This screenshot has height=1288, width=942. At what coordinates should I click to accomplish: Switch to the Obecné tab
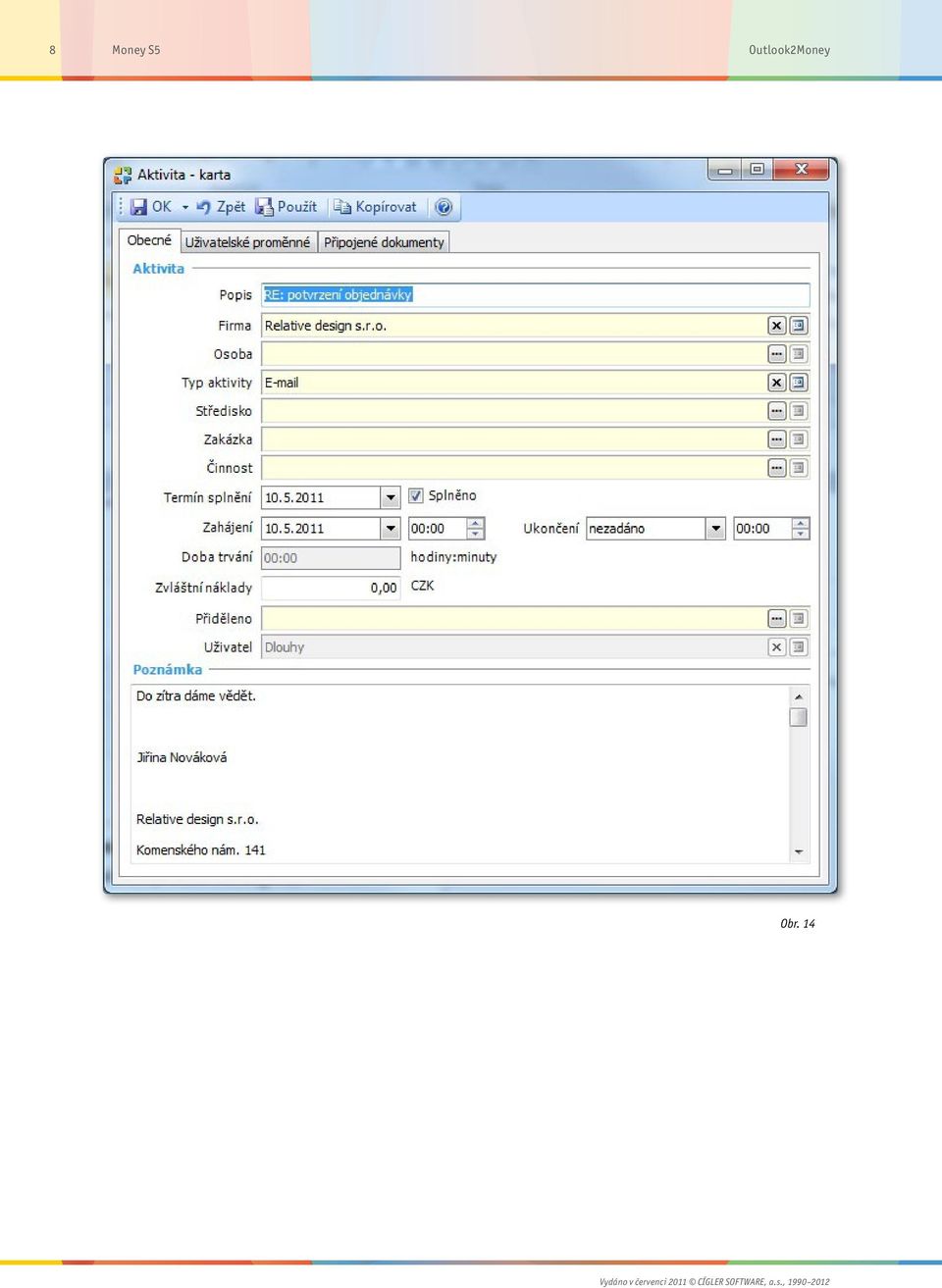pos(149,240)
